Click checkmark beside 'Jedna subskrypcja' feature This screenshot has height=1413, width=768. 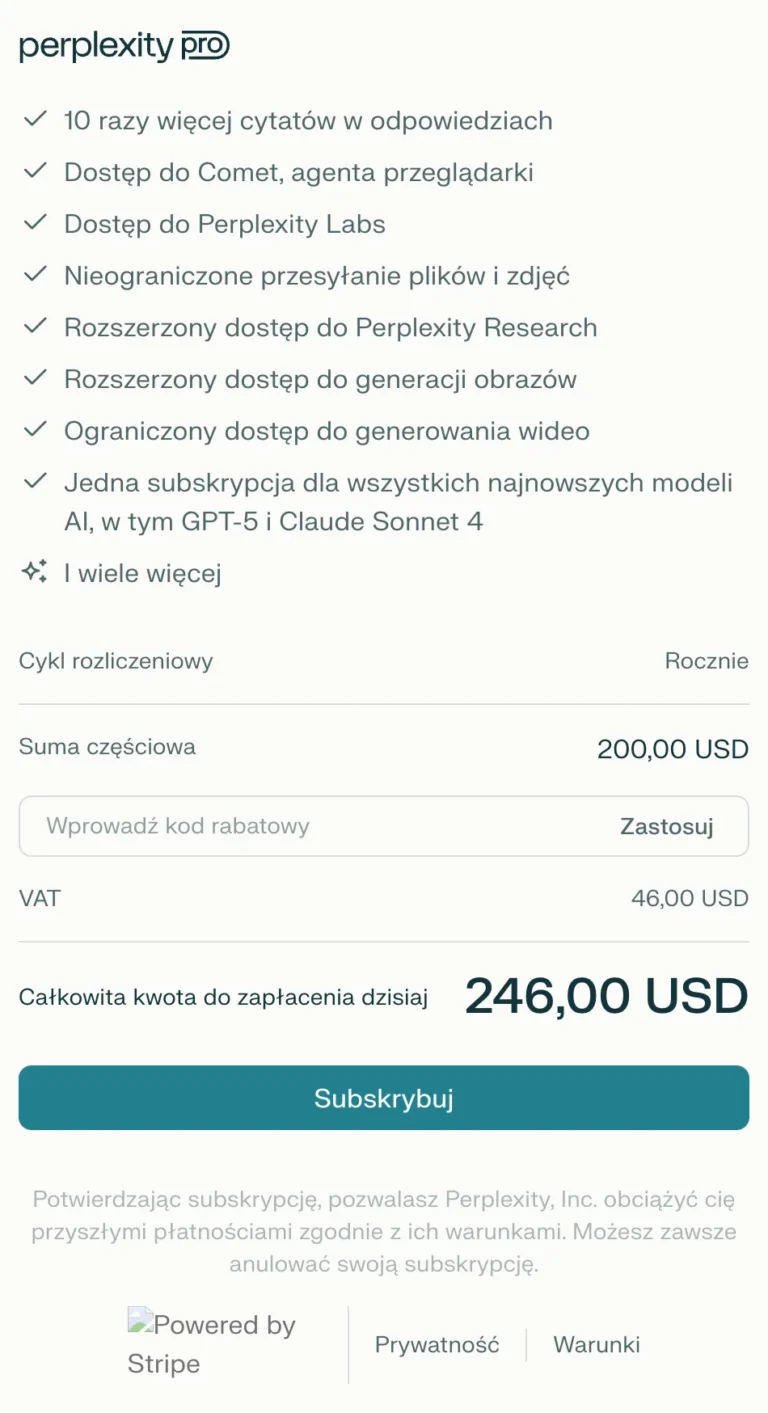pos(35,483)
